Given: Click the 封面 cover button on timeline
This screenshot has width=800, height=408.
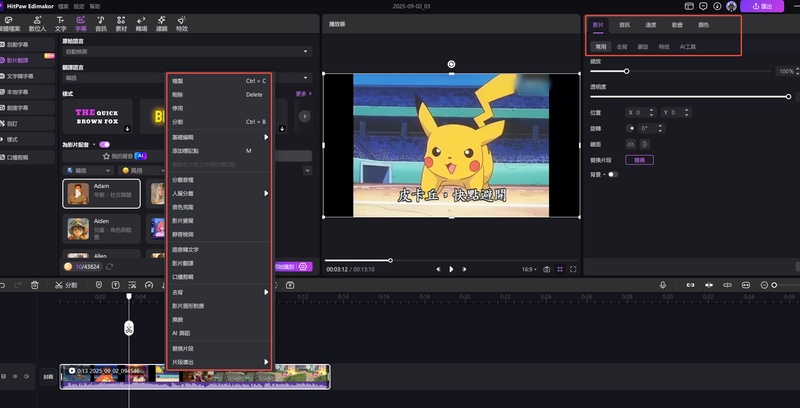Looking at the screenshot, I should [x=48, y=377].
